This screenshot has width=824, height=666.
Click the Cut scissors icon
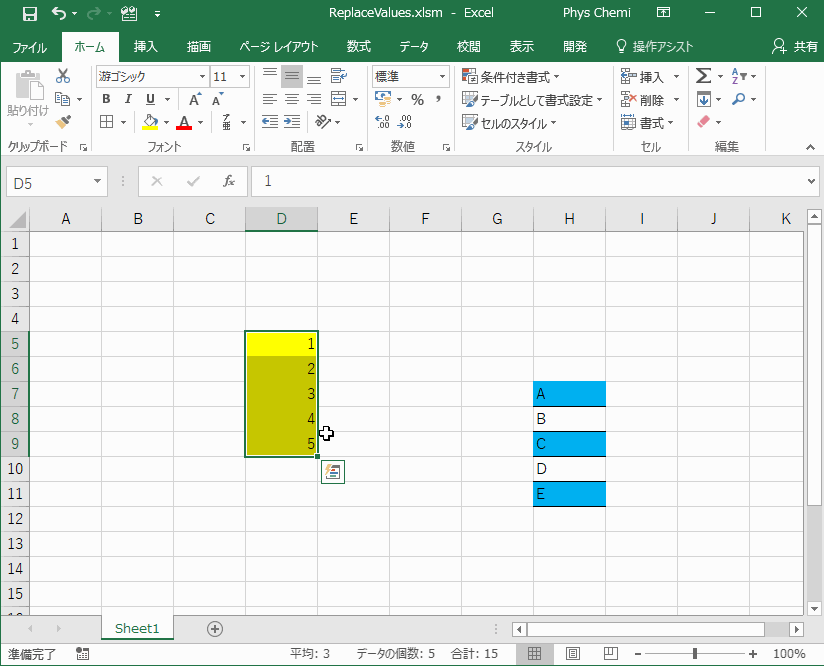[x=63, y=76]
